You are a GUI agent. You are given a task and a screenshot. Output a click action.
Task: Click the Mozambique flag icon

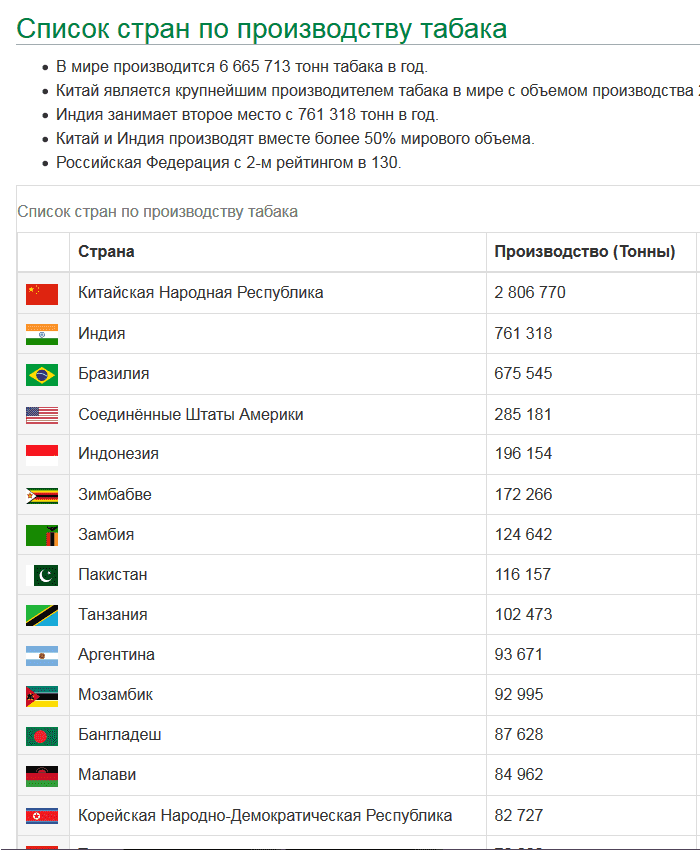(x=42, y=696)
